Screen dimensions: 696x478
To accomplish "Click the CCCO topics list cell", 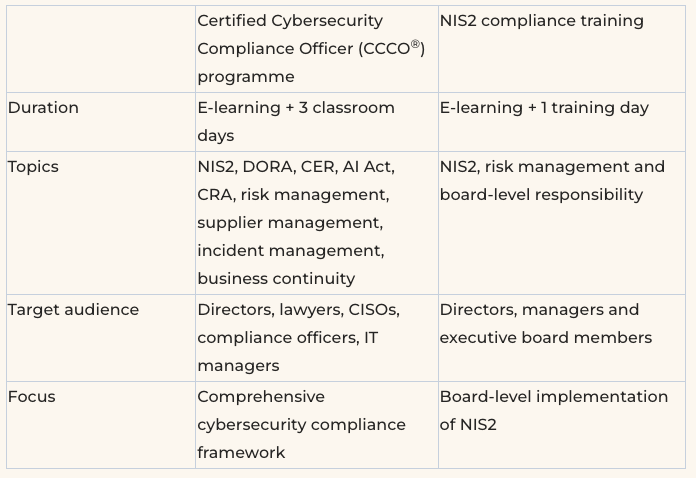I will 295,222.
